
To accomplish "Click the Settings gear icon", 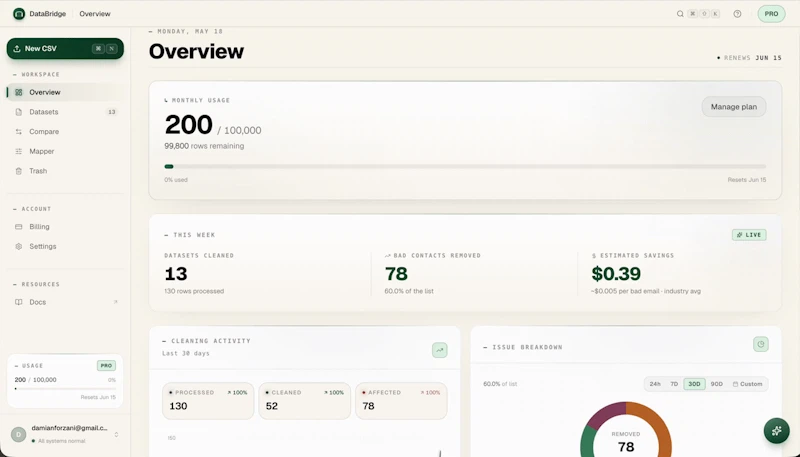I will (19, 246).
